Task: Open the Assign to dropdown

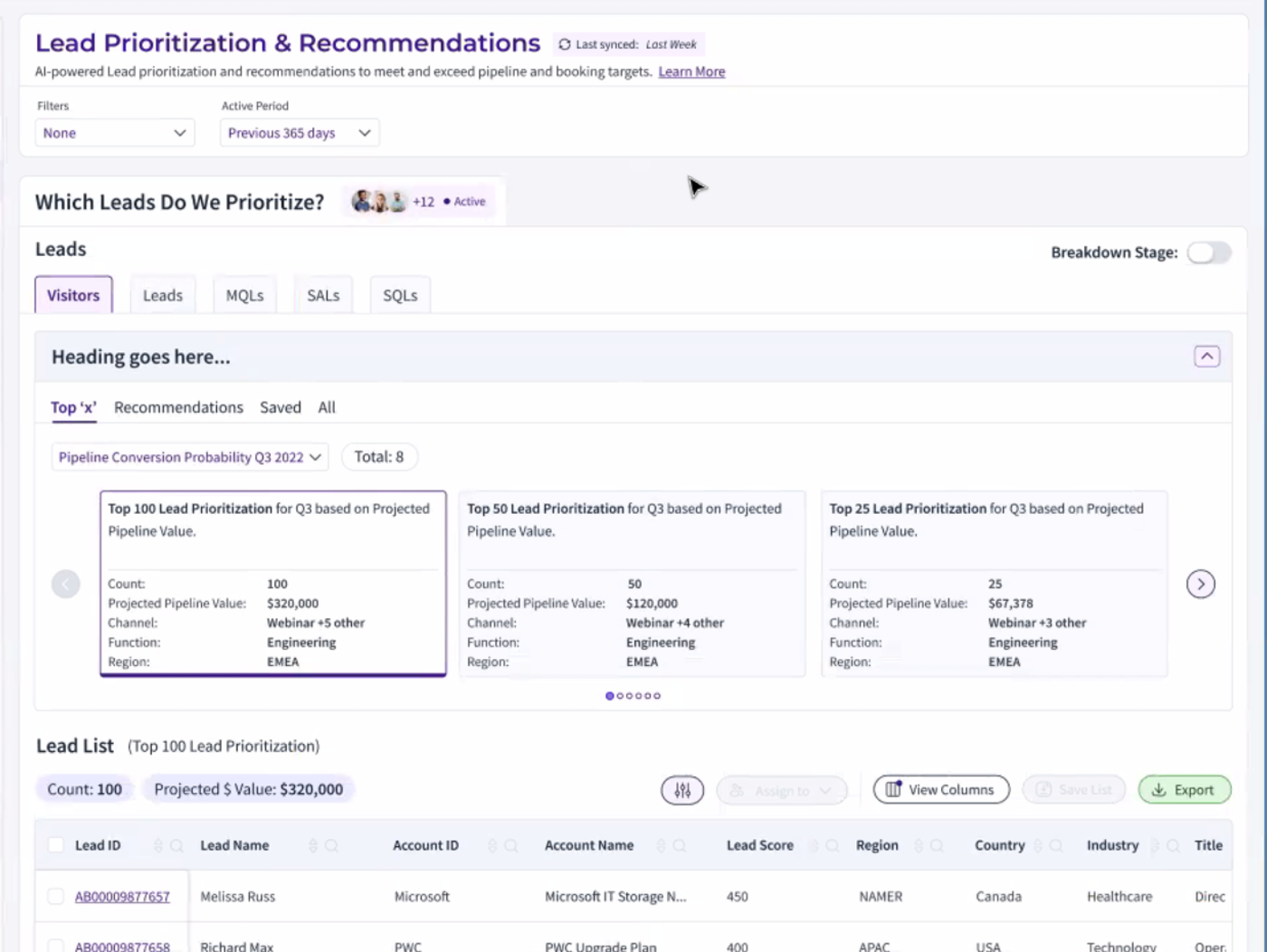Action: tap(782, 790)
